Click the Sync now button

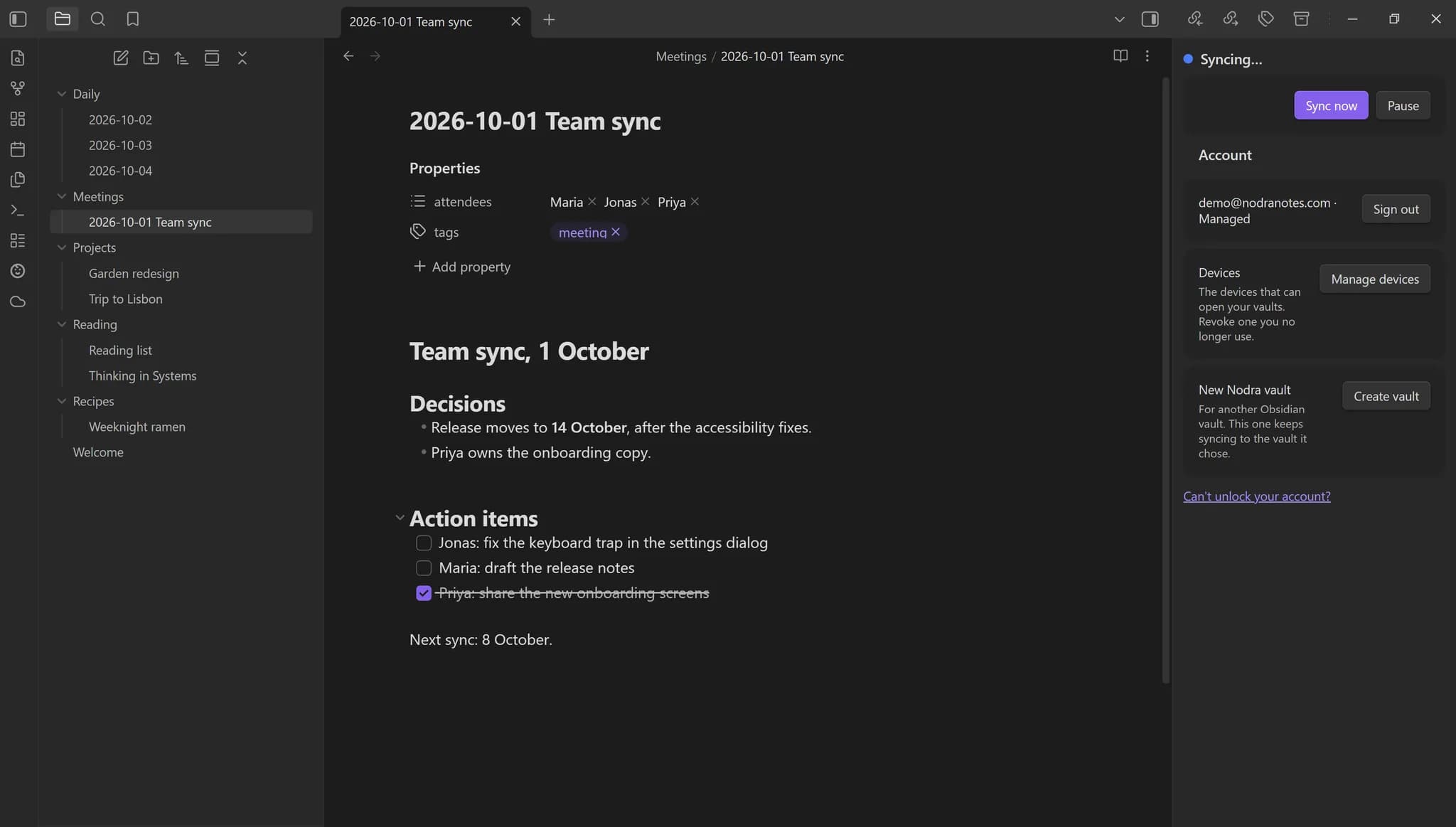[x=1331, y=105]
